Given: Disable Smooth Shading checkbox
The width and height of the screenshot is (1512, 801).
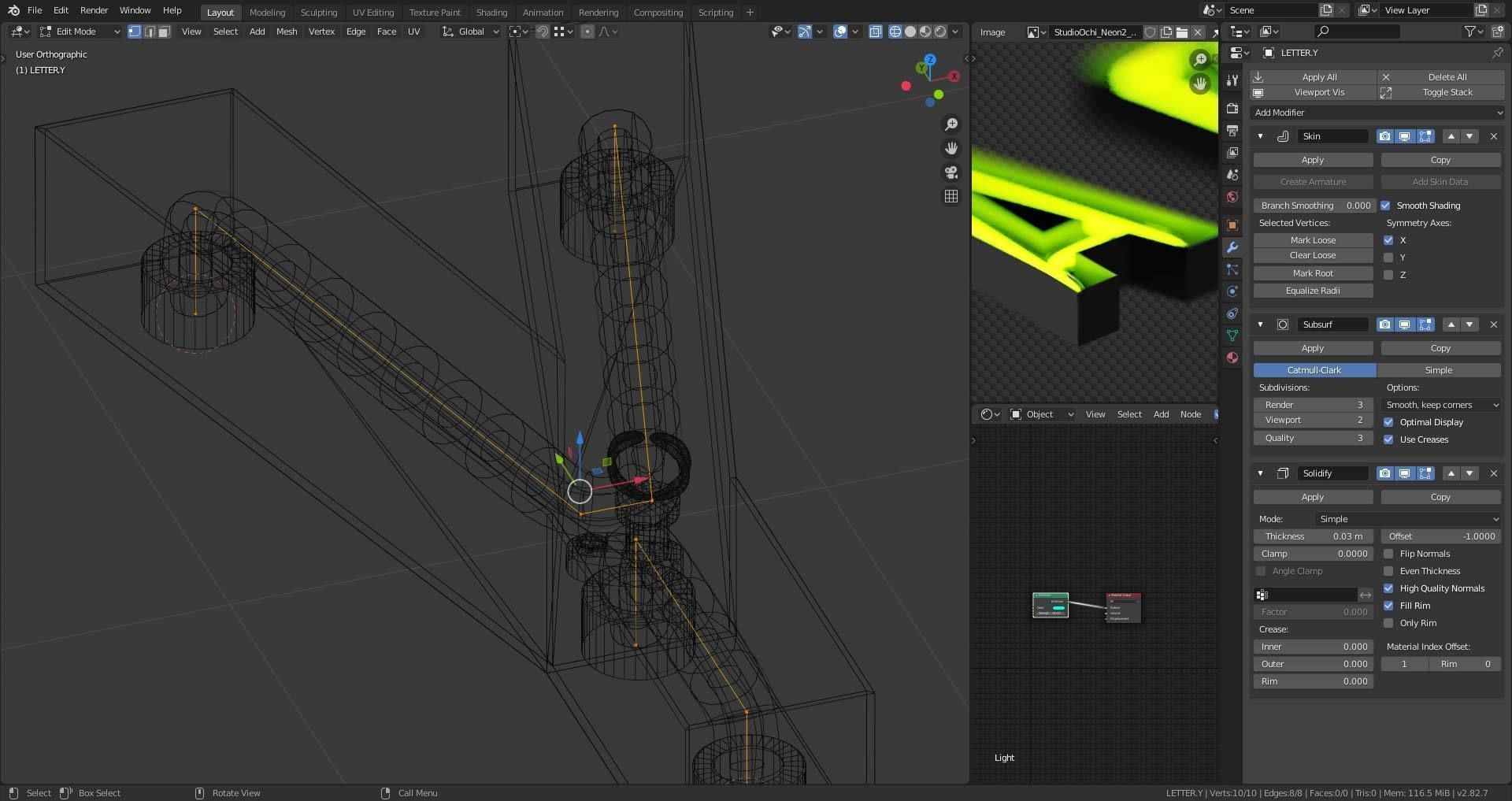Looking at the screenshot, I should (1385, 206).
